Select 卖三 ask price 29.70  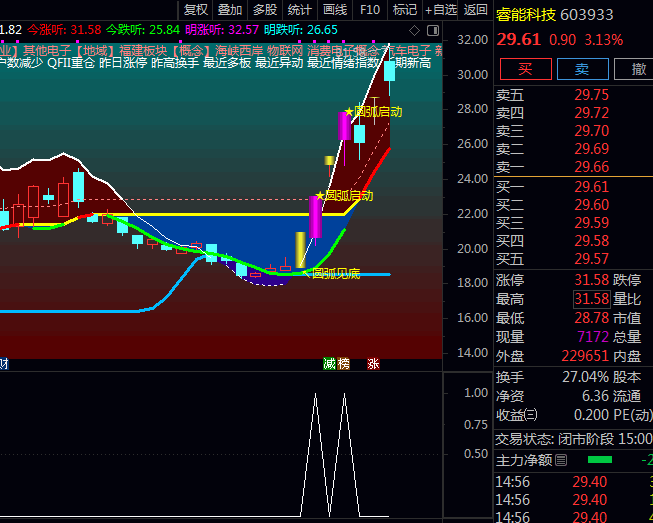coord(591,131)
